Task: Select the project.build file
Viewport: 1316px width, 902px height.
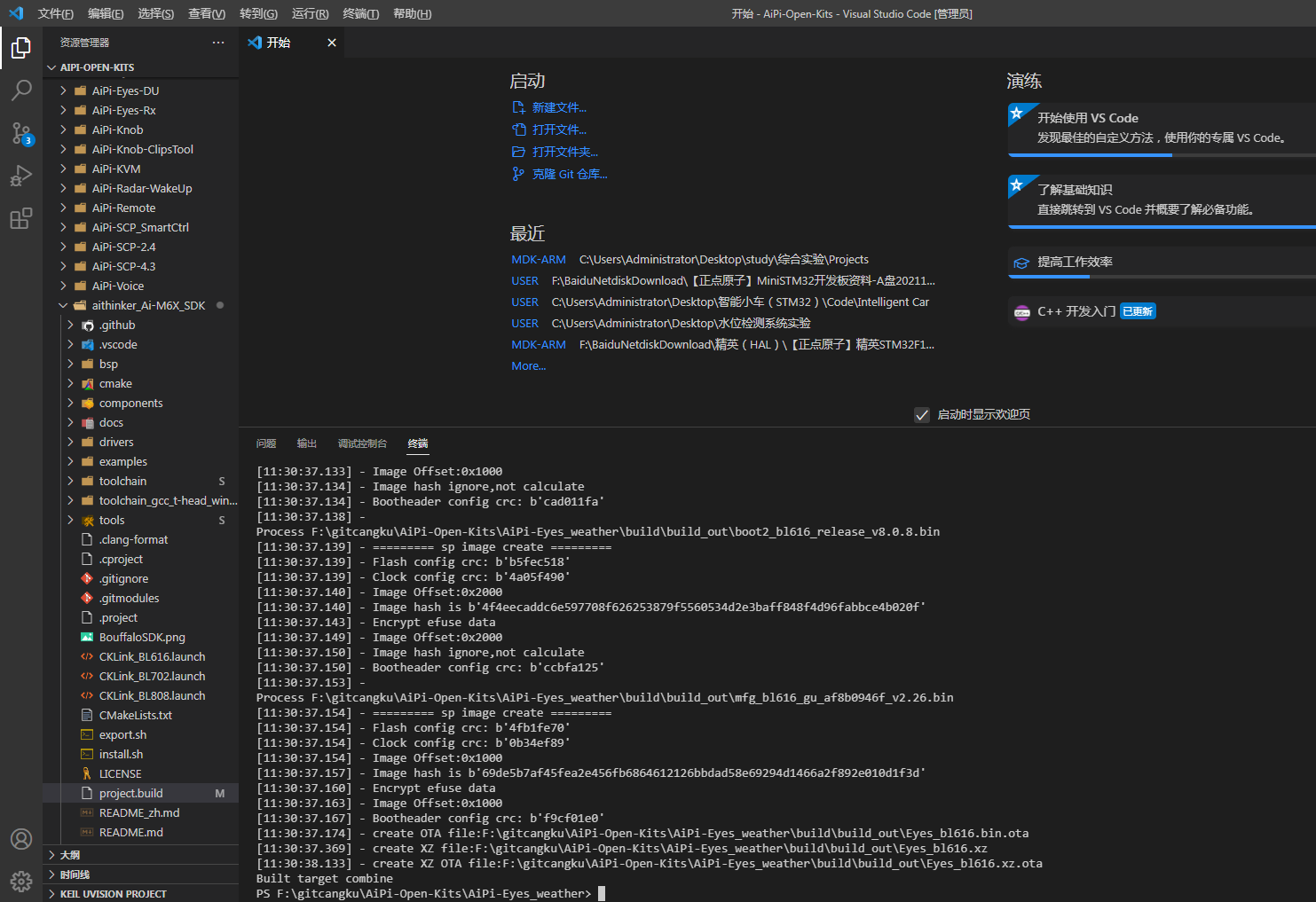Action: 140,793
